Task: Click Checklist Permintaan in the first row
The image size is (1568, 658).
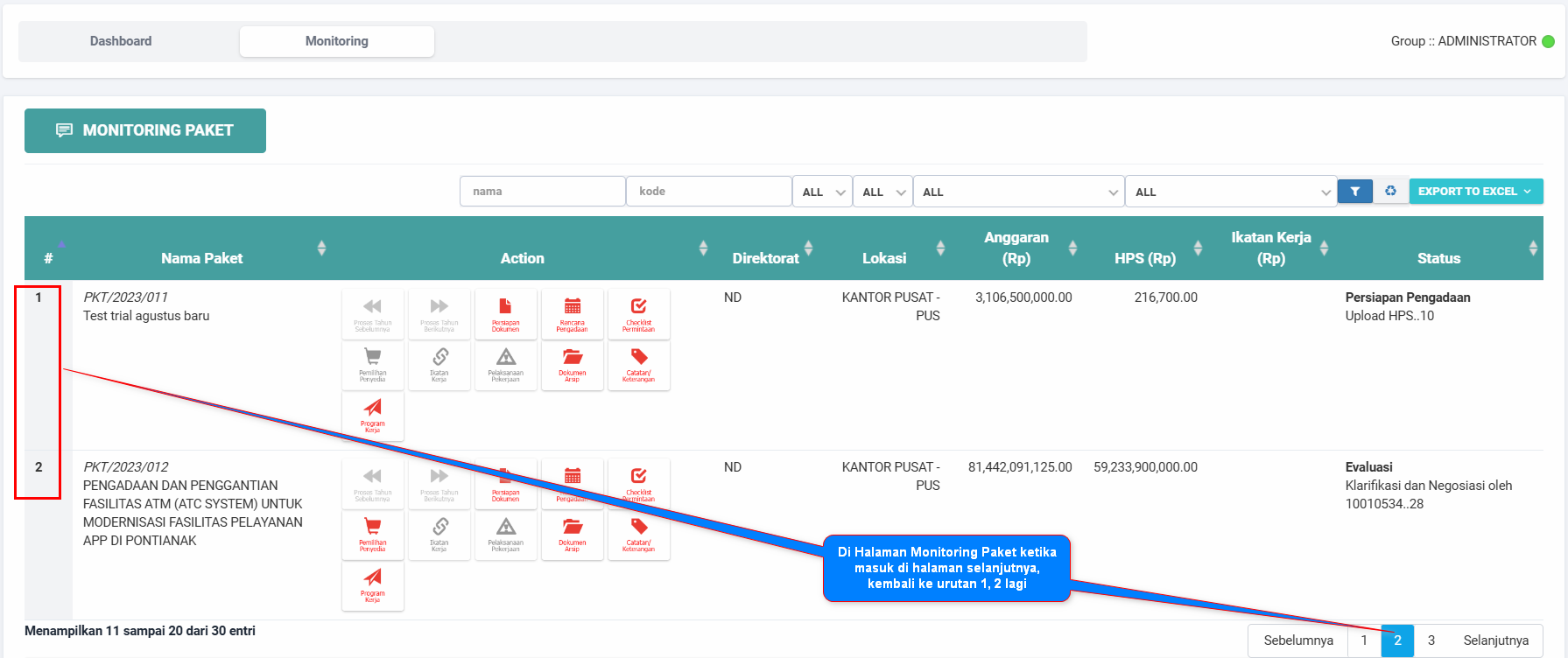Action: tap(638, 314)
